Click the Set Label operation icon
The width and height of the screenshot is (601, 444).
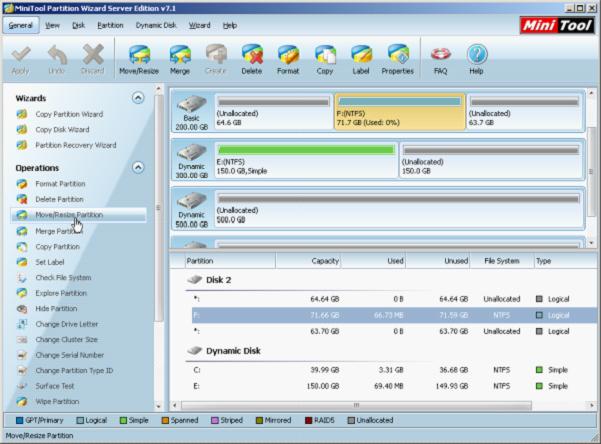(22, 262)
